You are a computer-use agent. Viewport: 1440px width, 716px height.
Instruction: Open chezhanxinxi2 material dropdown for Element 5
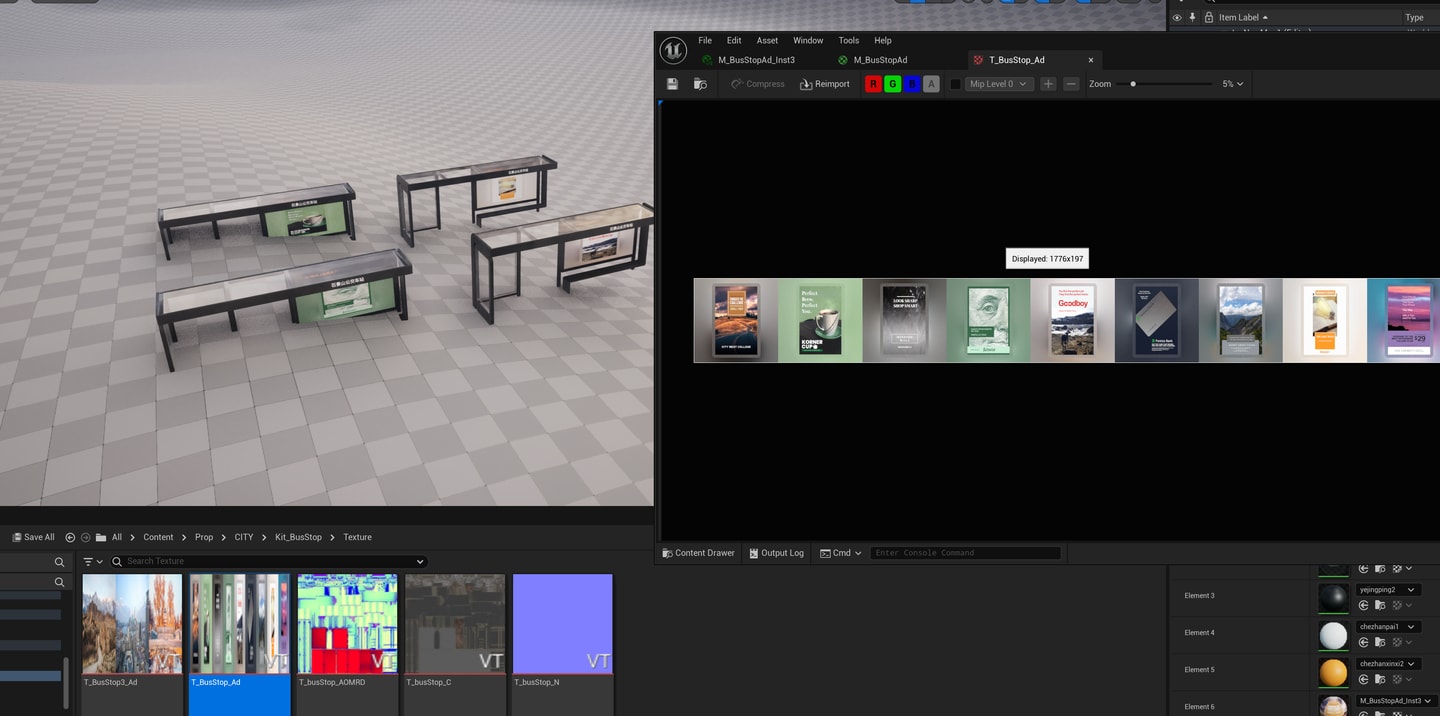(x=1388, y=664)
